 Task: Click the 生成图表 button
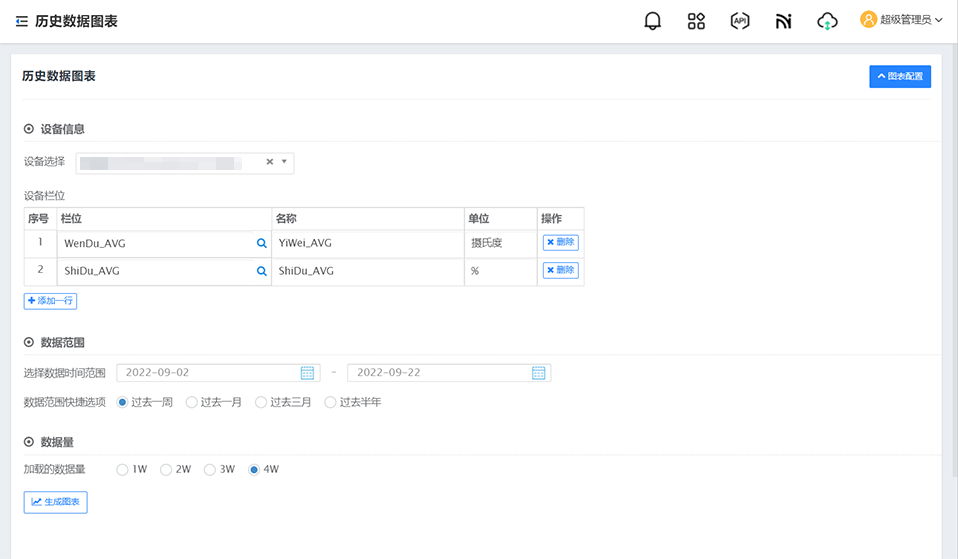(x=56, y=502)
